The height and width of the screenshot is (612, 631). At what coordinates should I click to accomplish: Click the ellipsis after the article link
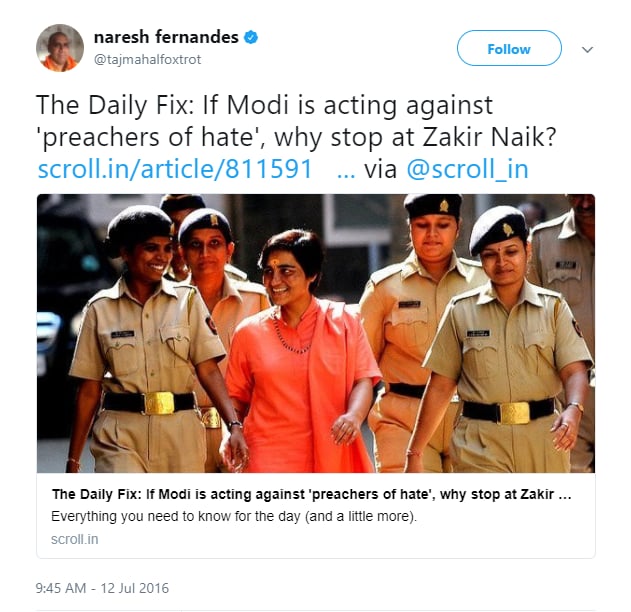point(346,168)
